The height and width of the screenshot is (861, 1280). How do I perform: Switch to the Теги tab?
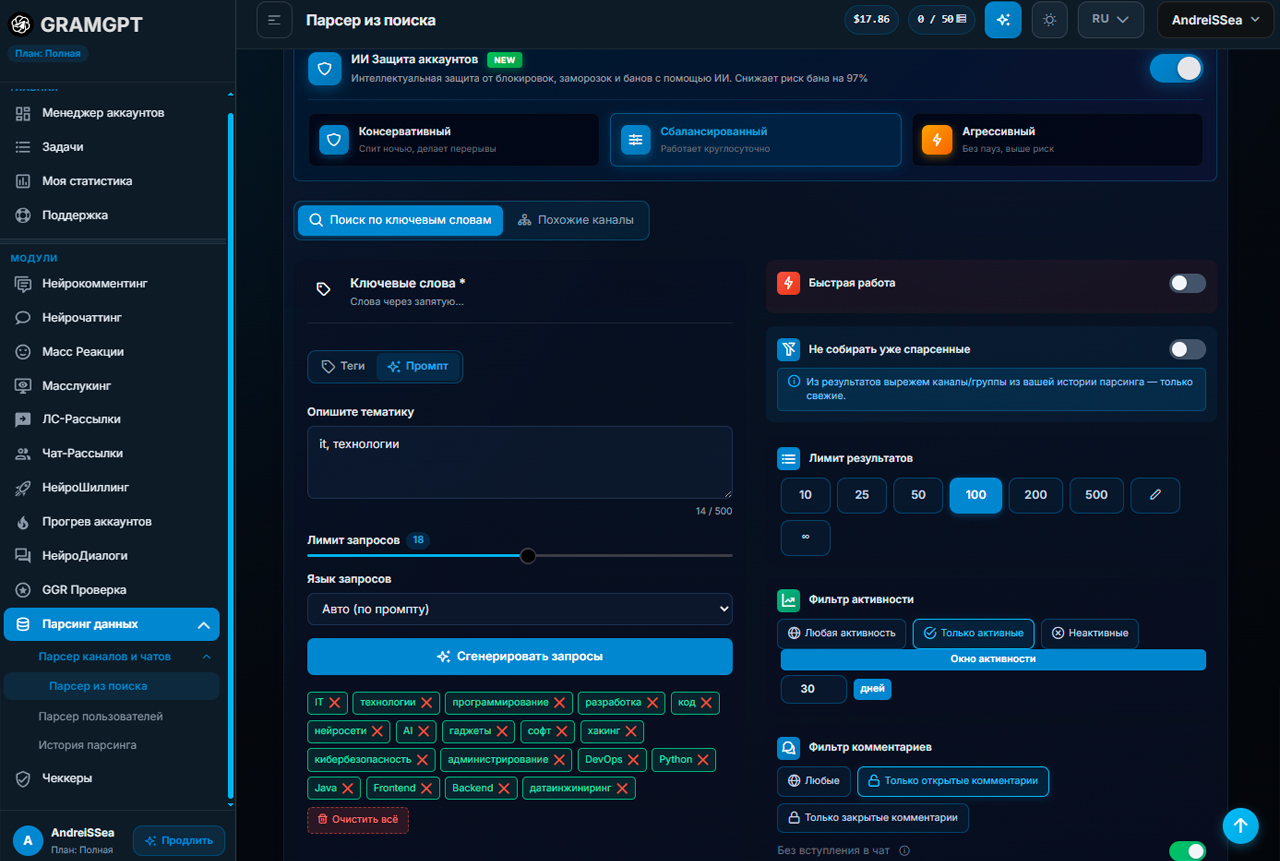click(343, 367)
